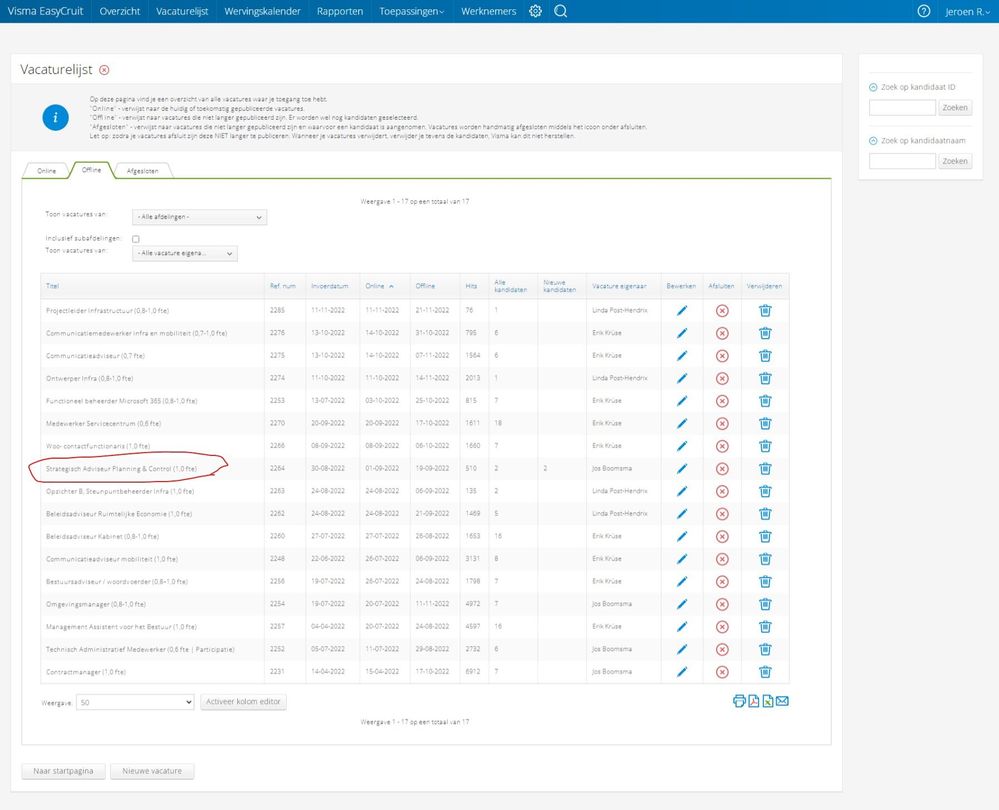Open the help question mark icon
The width and height of the screenshot is (999, 810).
tap(924, 11)
